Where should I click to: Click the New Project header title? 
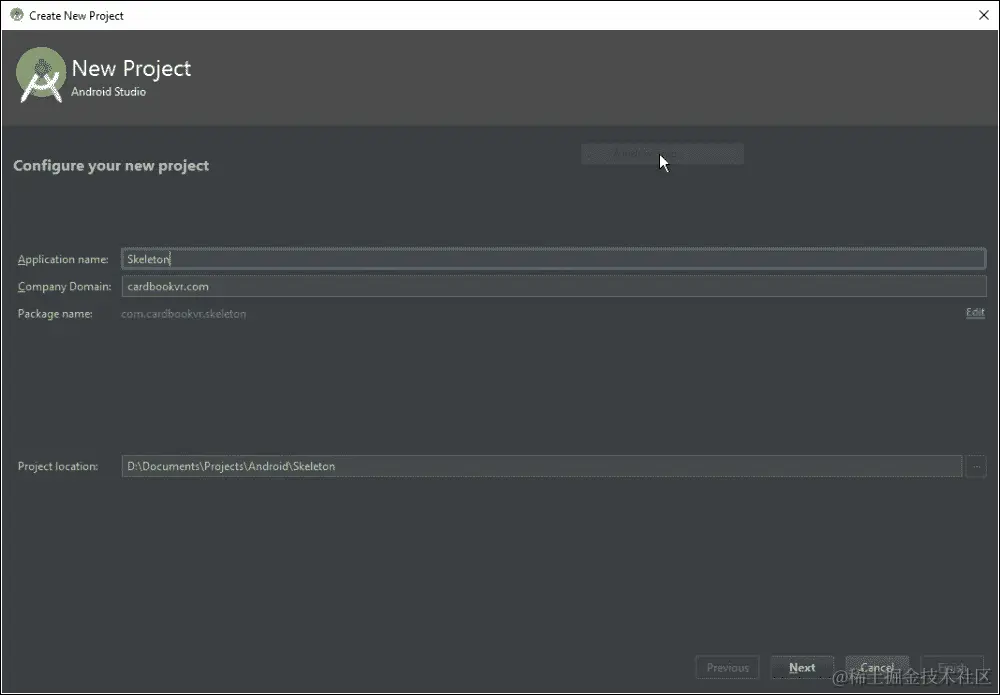pyautogui.click(x=131, y=68)
